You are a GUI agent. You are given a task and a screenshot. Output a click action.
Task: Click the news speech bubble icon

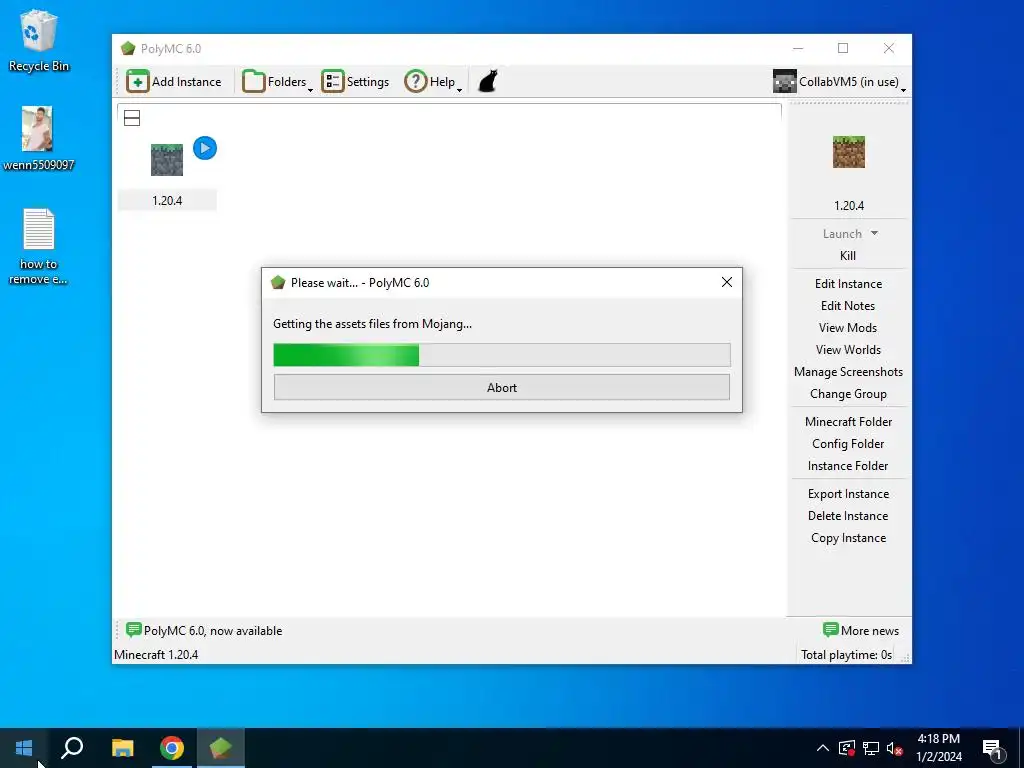pyautogui.click(x=133, y=630)
